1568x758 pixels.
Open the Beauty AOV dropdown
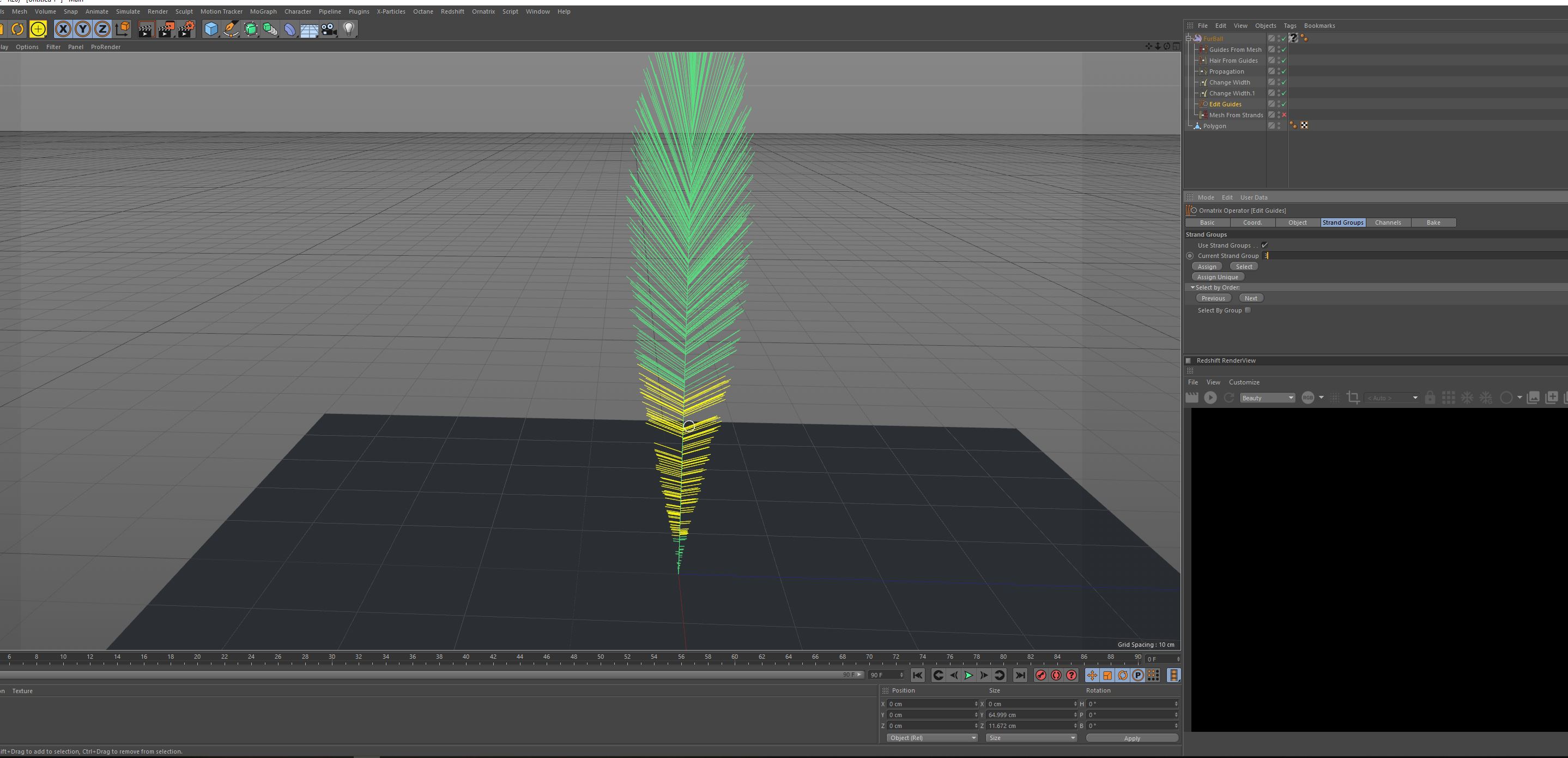pyautogui.click(x=1267, y=398)
